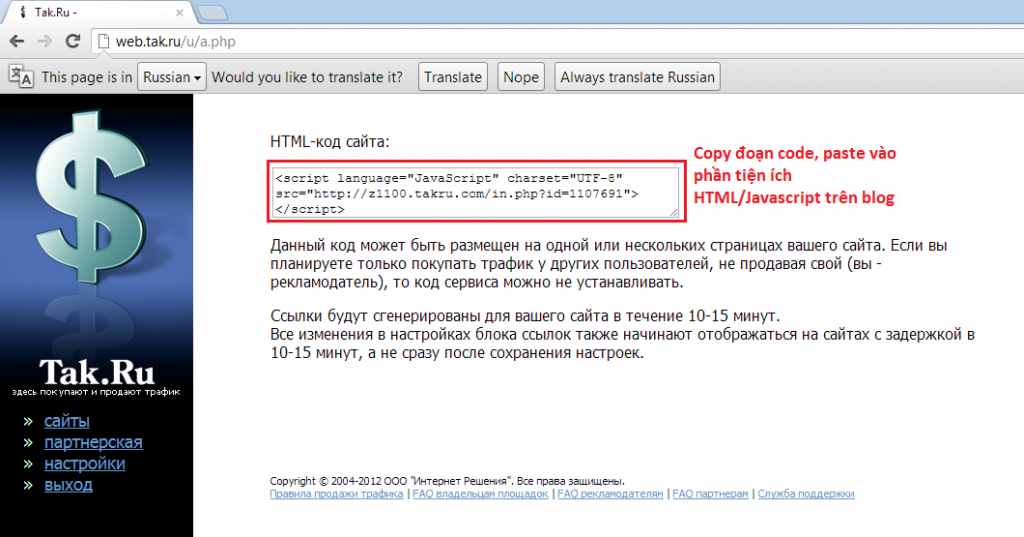Reload the page with the refresh icon
Image resolution: width=1024 pixels, height=537 pixels.
[x=73, y=41]
